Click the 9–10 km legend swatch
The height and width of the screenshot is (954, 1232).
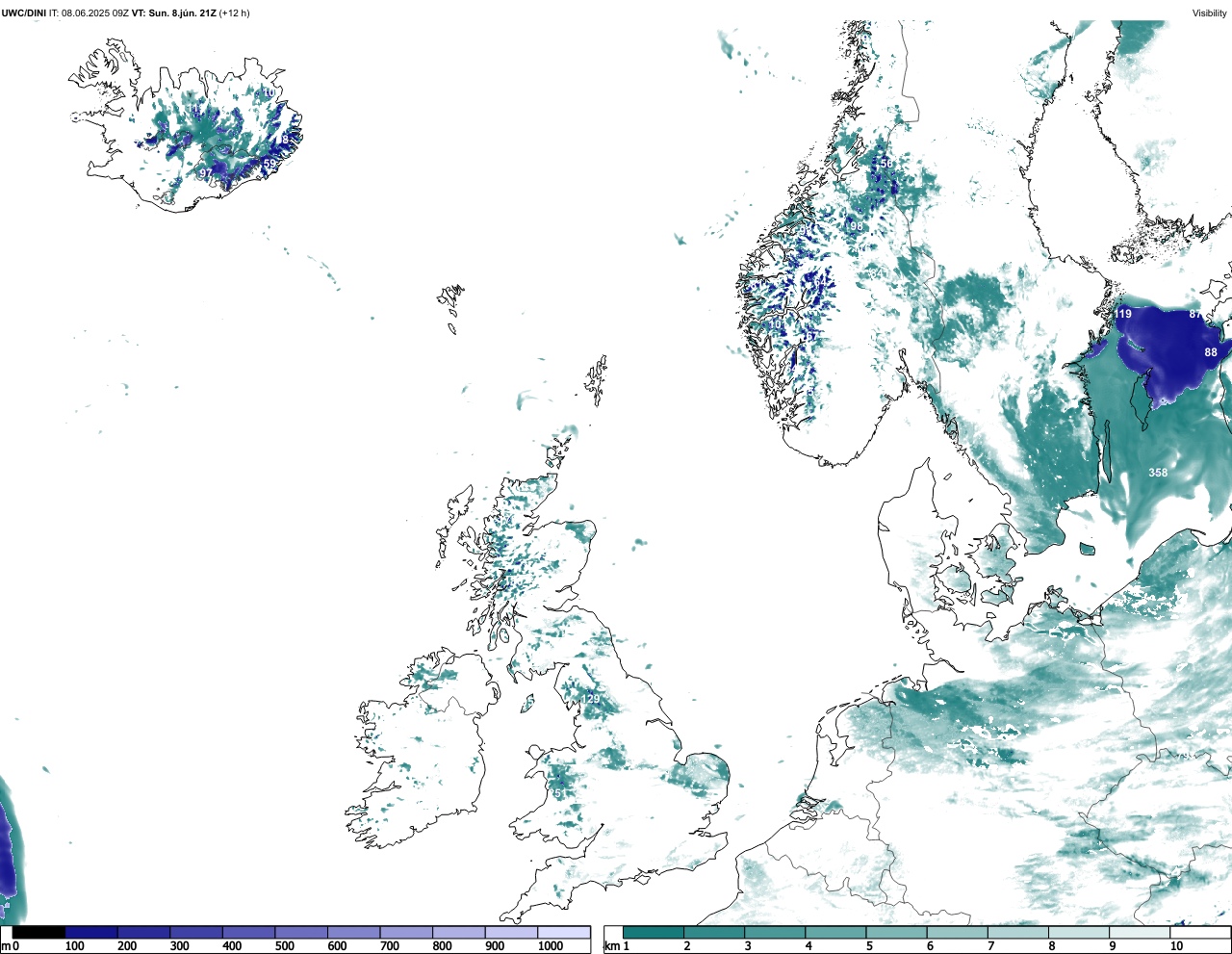[x=1140, y=932]
